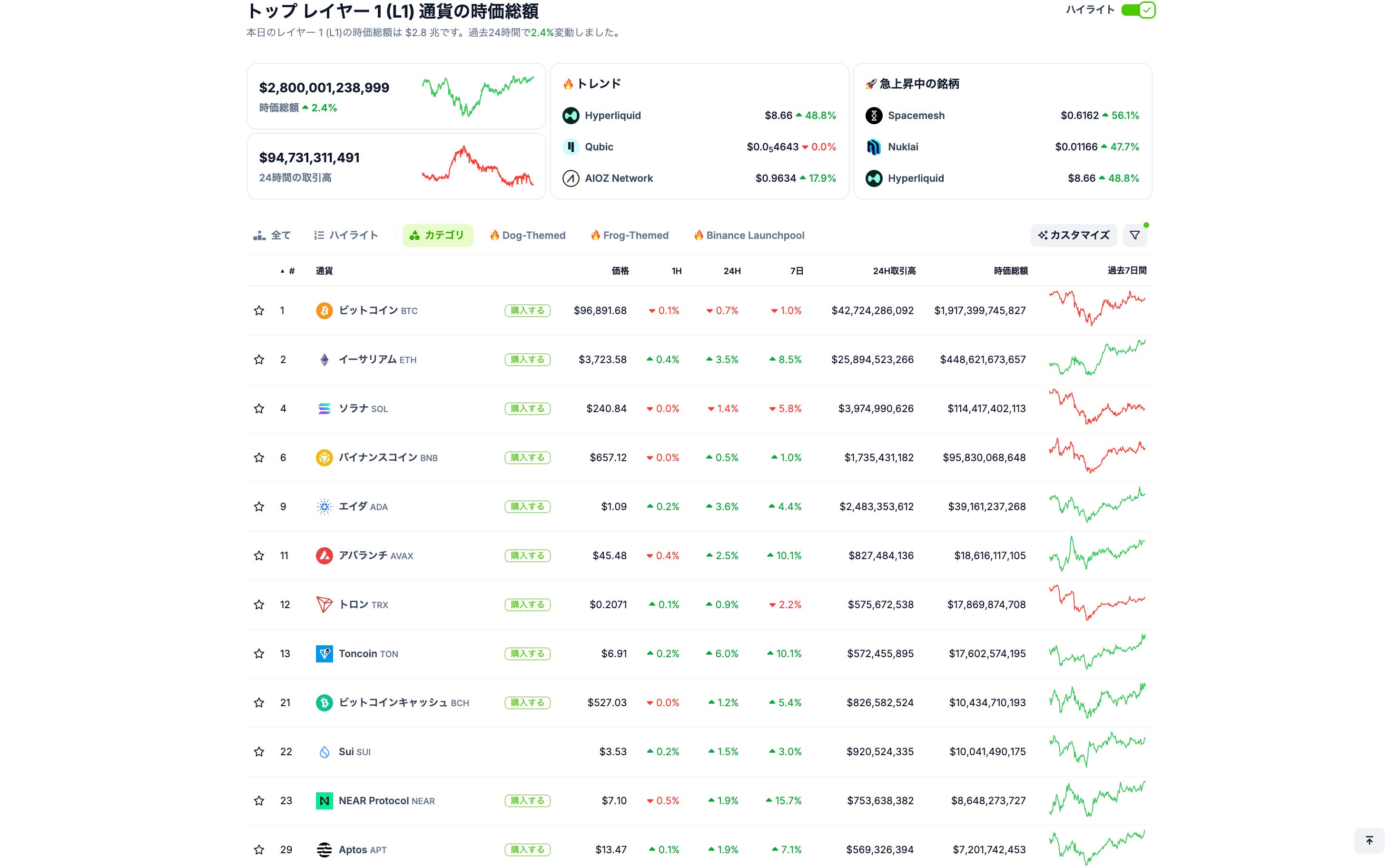Screen dimensions: 1399x868
Task: Click the Hyperliquid icon under トレンド
Action: point(571,115)
